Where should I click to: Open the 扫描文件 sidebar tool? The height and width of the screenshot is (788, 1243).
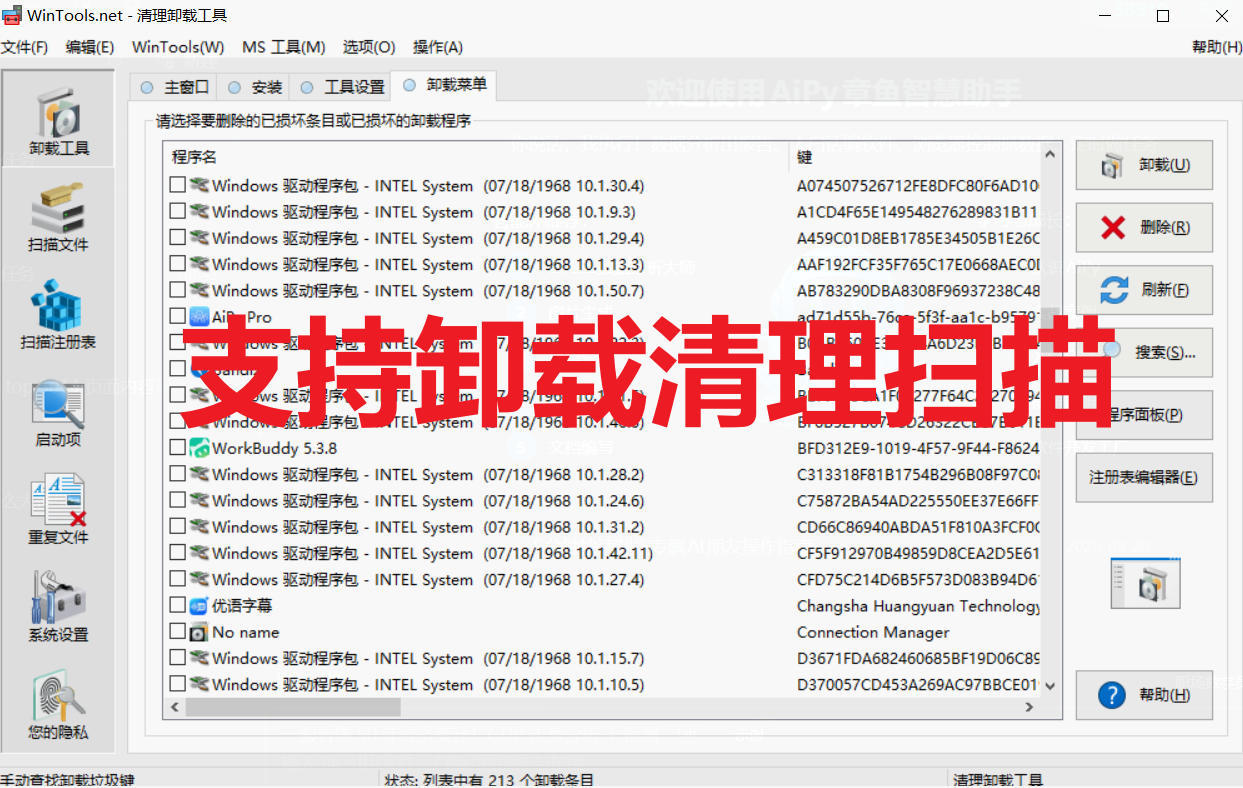(x=59, y=219)
